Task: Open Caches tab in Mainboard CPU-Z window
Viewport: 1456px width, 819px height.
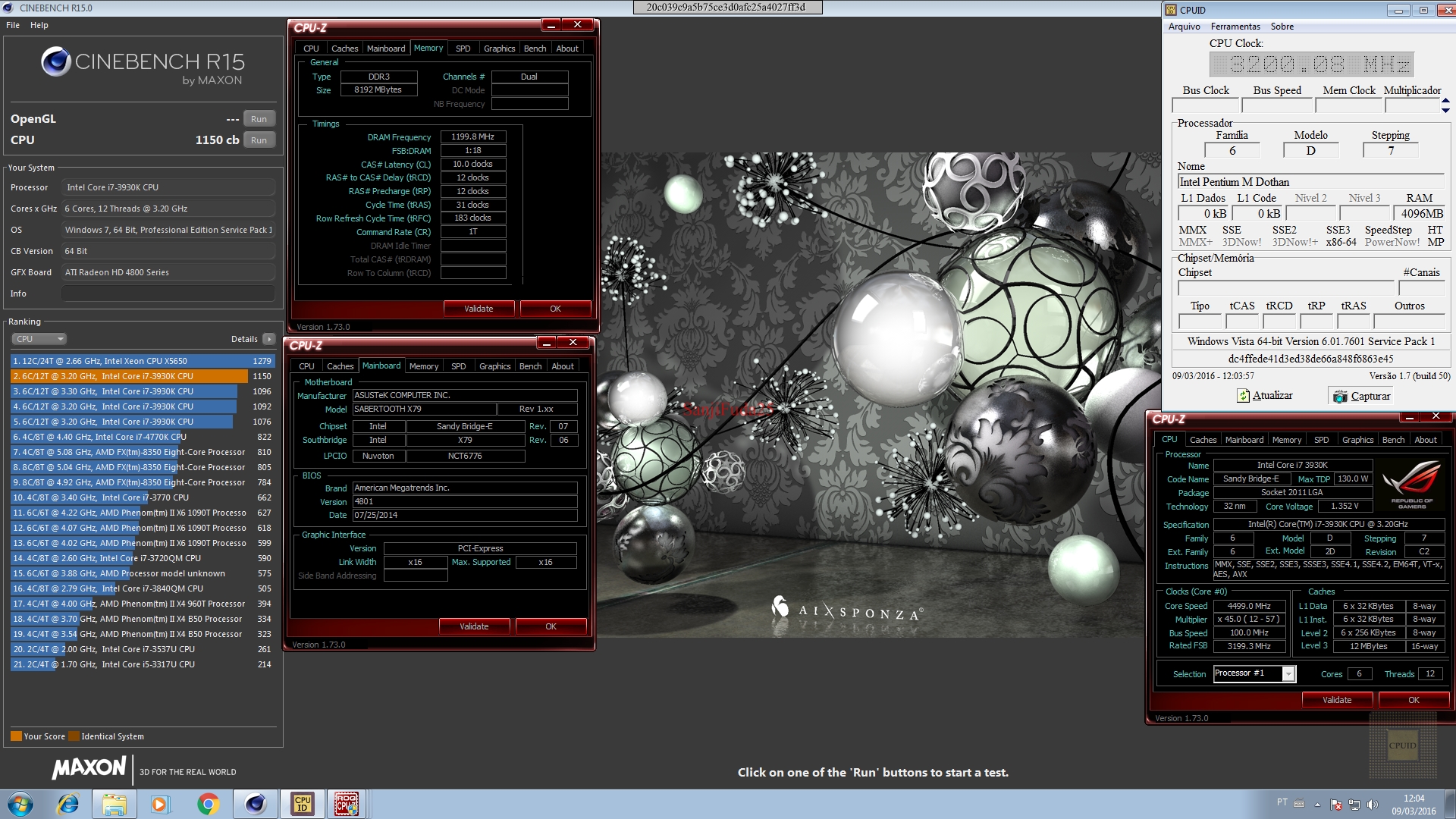Action: coord(340,366)
